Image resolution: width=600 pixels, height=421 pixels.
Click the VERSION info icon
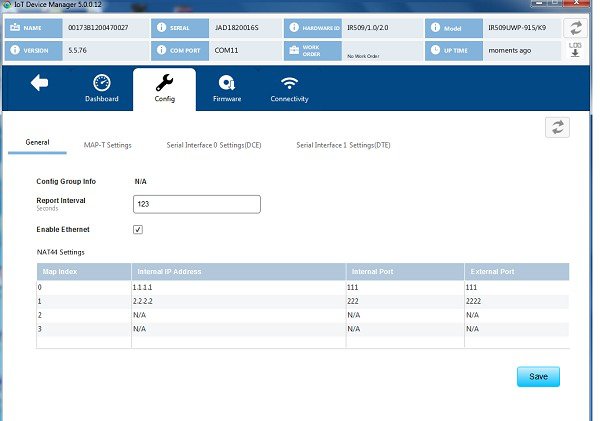(15, 50)
